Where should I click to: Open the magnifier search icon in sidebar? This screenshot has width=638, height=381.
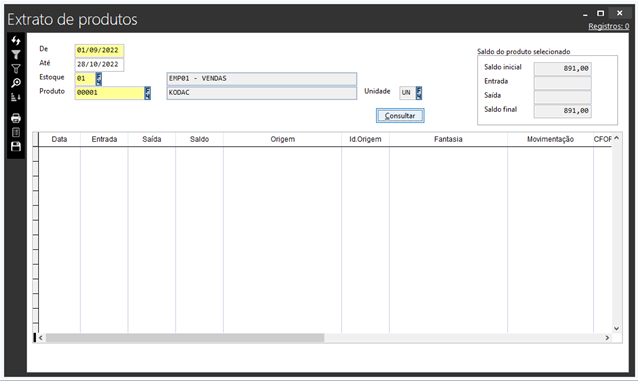click(16, 83)
